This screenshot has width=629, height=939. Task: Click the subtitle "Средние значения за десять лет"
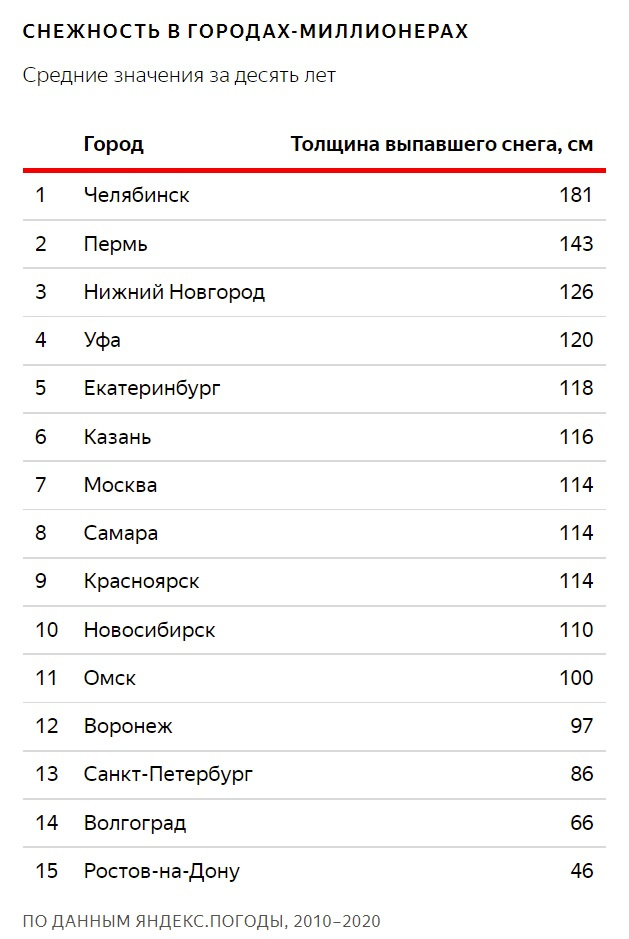(179, 76)
